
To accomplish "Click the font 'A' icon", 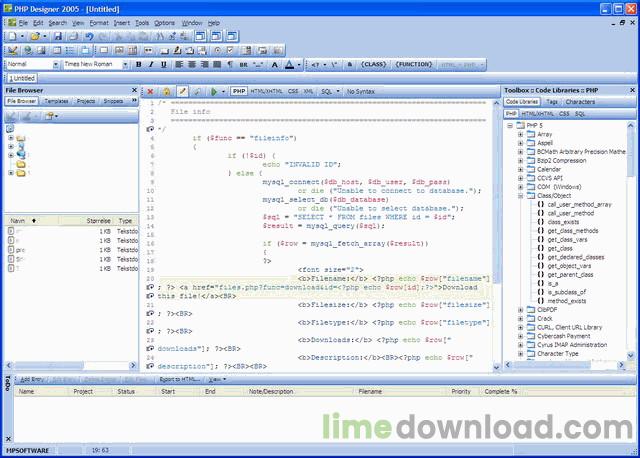I will click(x=275, y=64).
